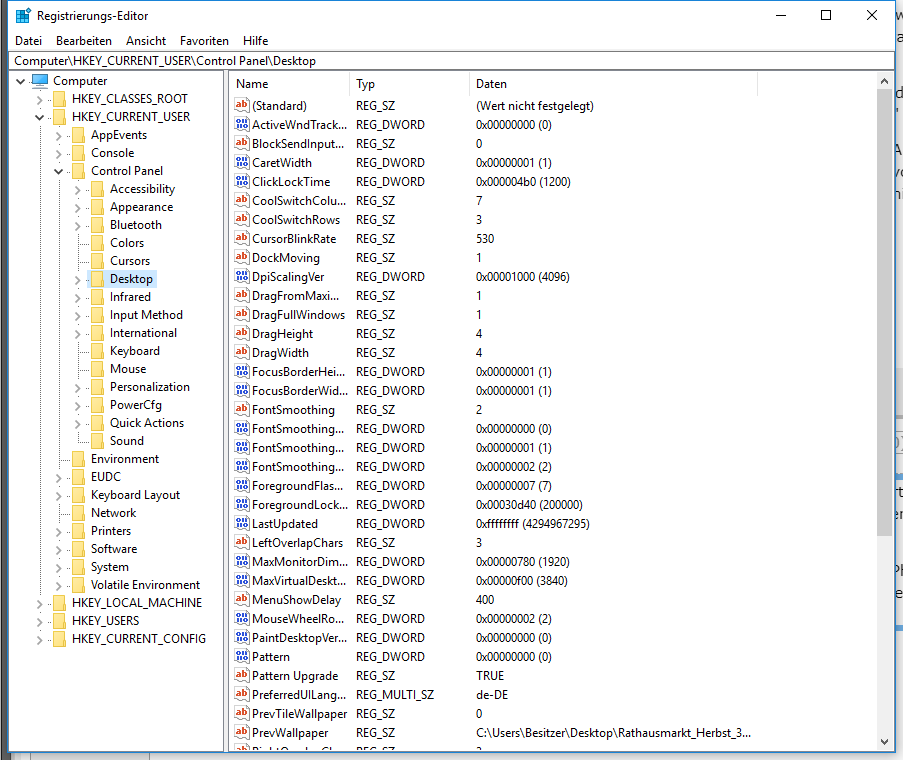This screenshot has width=903, height=760.
Task: Select the Quick Actions key
Action: click(147, 423)
